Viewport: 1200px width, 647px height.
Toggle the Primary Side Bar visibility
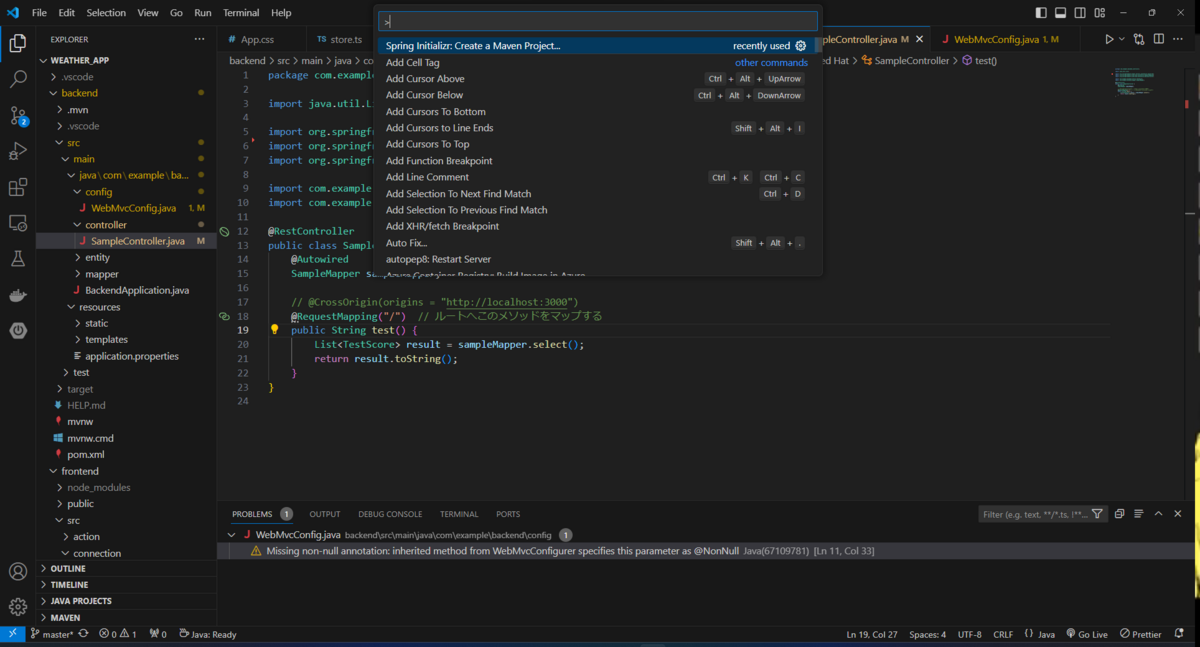click(1040, 11)
